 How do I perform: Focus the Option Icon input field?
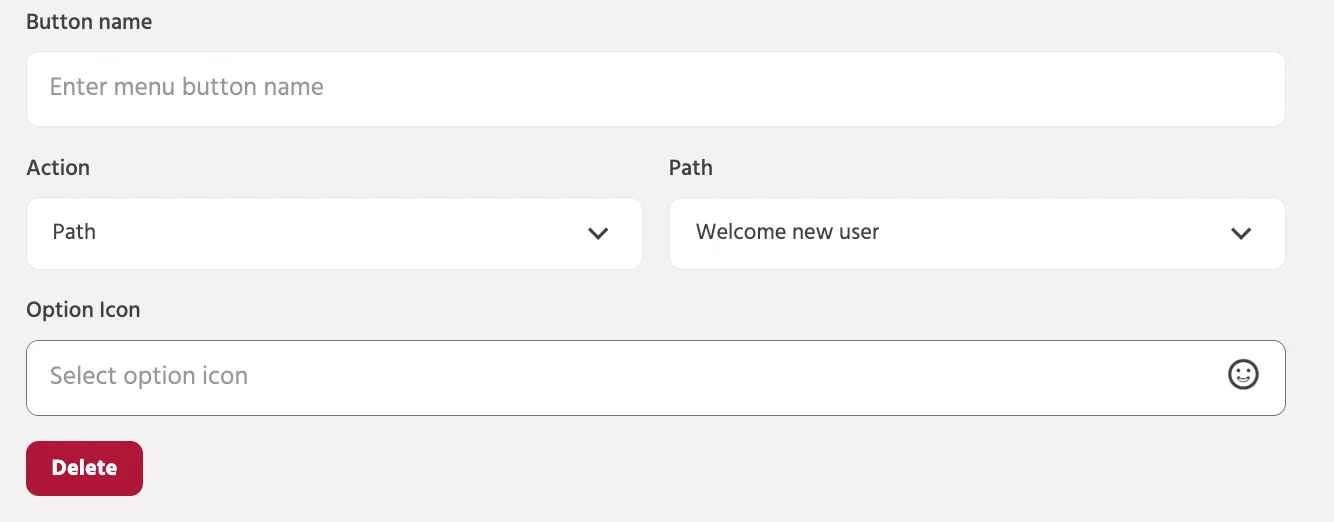pyautogui.click(x=656, y=377)
